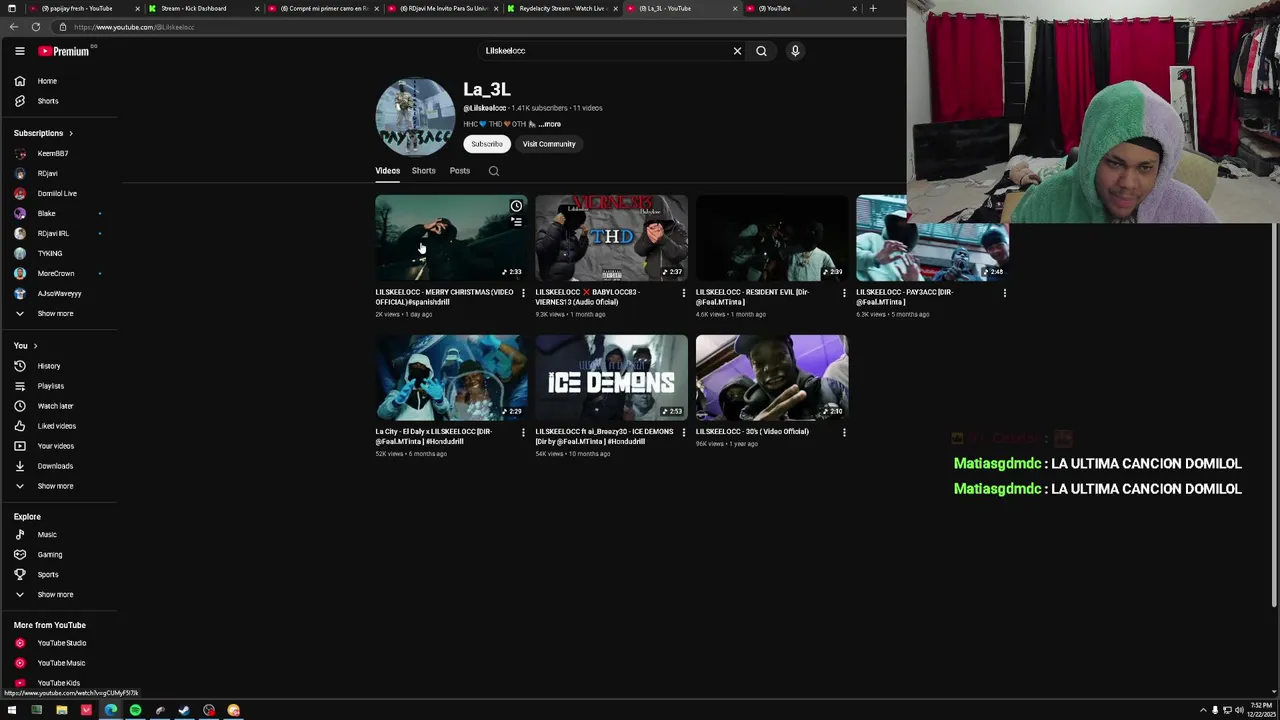This screenshot has width=1280, height=720.
Task: Open the YouTube hamburger guide menu
Action: click(x=19, y=51)
